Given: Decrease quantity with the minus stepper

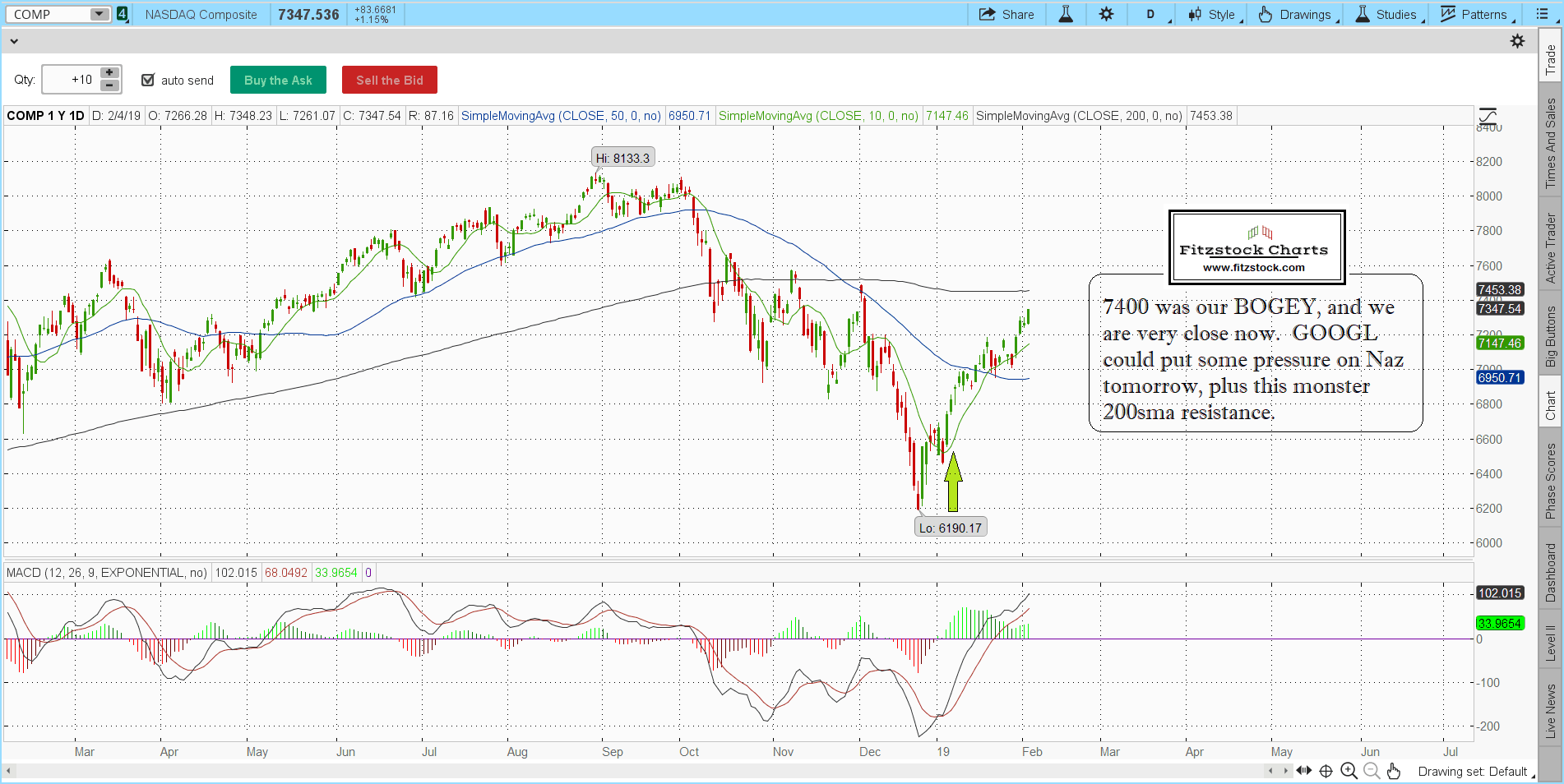Looking at the screenshot, I should point(109,86).
